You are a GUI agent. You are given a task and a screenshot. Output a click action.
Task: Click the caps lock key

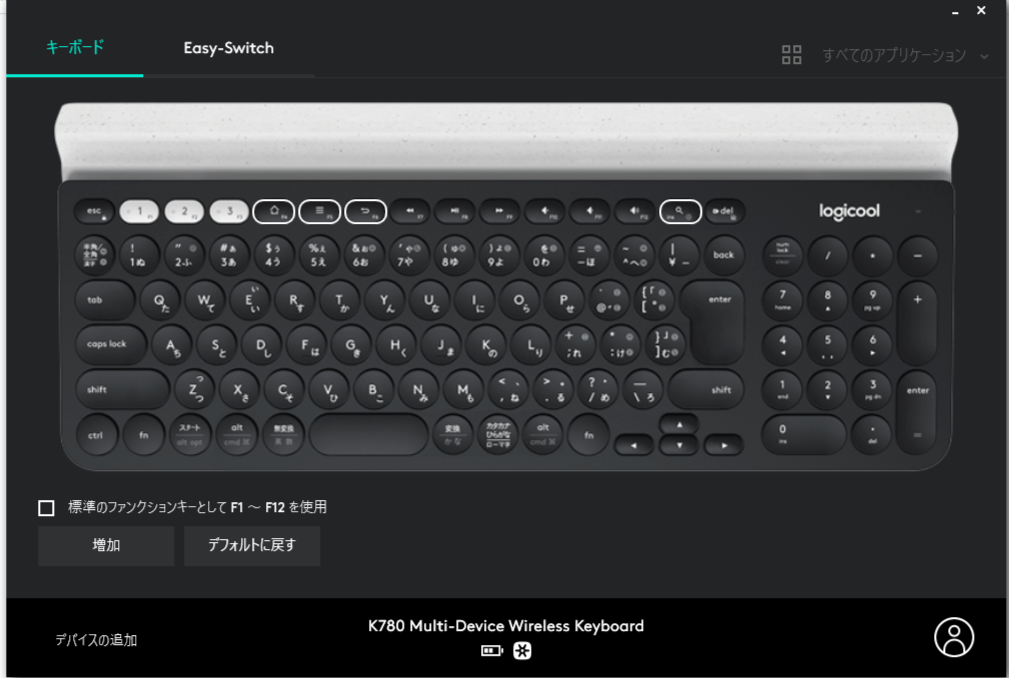(x=111, y=345)
